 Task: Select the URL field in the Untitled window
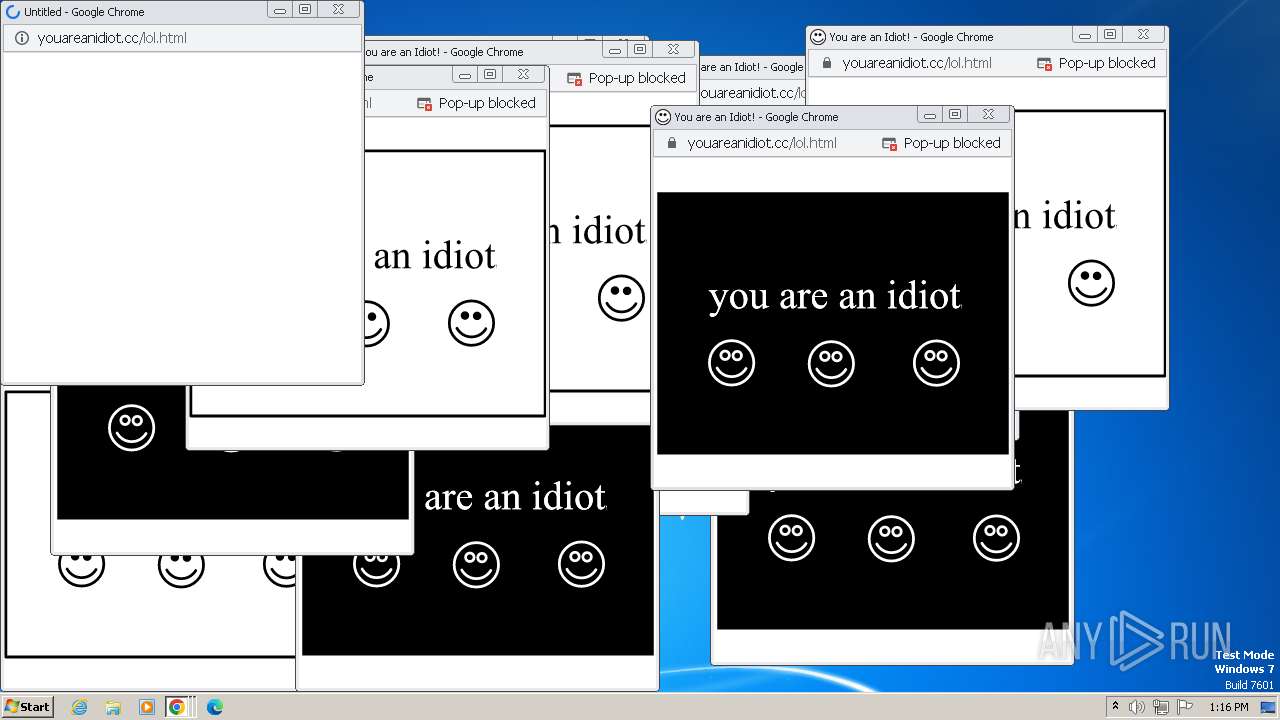(112, 38)
